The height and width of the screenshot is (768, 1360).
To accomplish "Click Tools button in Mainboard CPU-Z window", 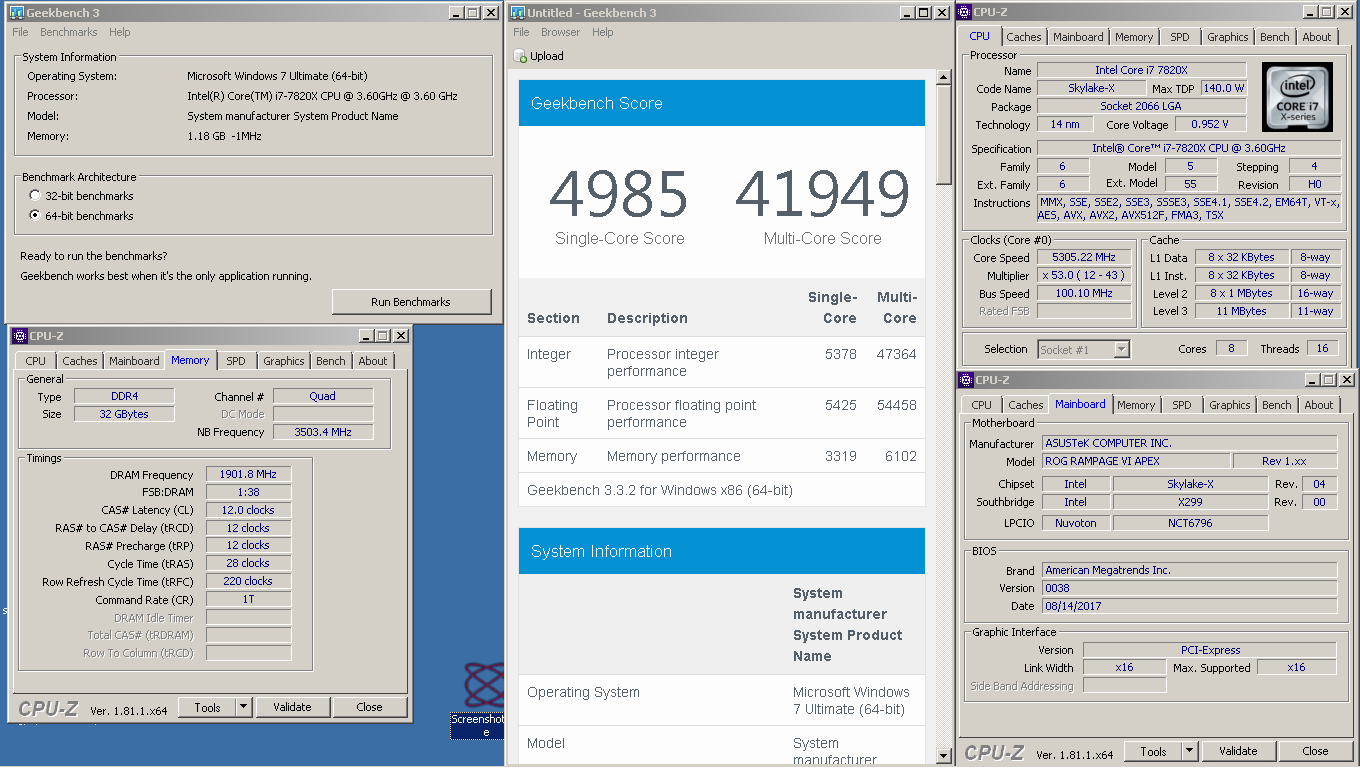I will tap(1153, 751).
